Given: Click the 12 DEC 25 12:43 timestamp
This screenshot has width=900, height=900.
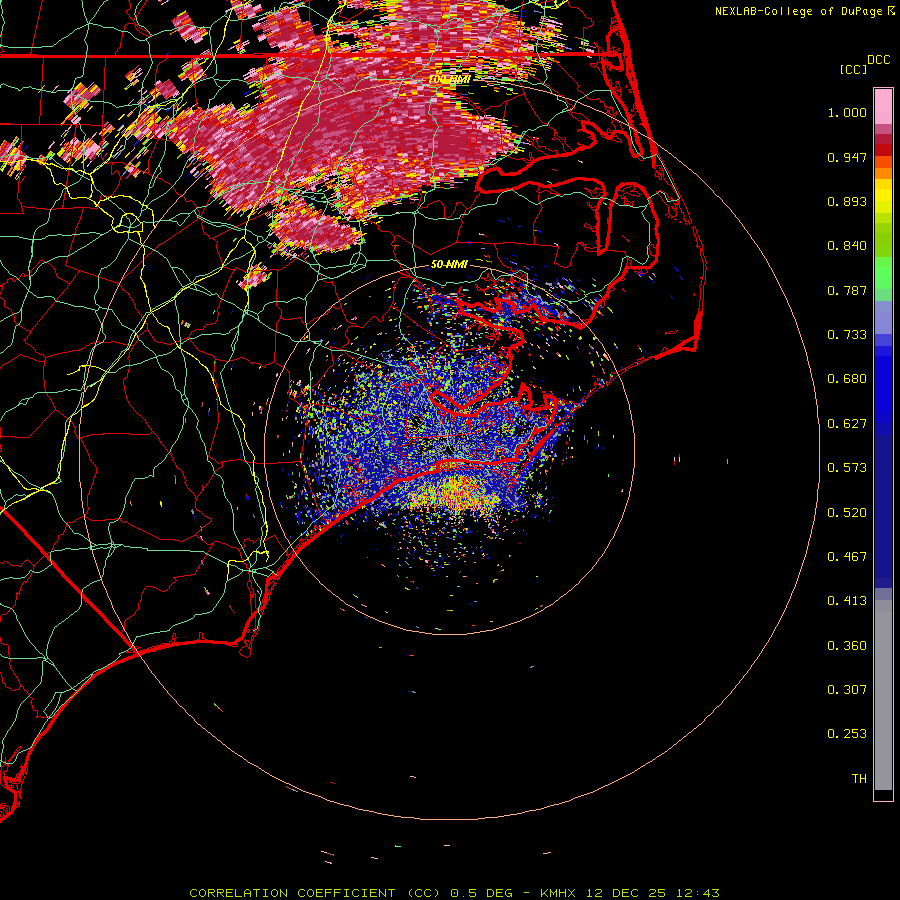Looking at the screenshot, I should coord(653,893).
